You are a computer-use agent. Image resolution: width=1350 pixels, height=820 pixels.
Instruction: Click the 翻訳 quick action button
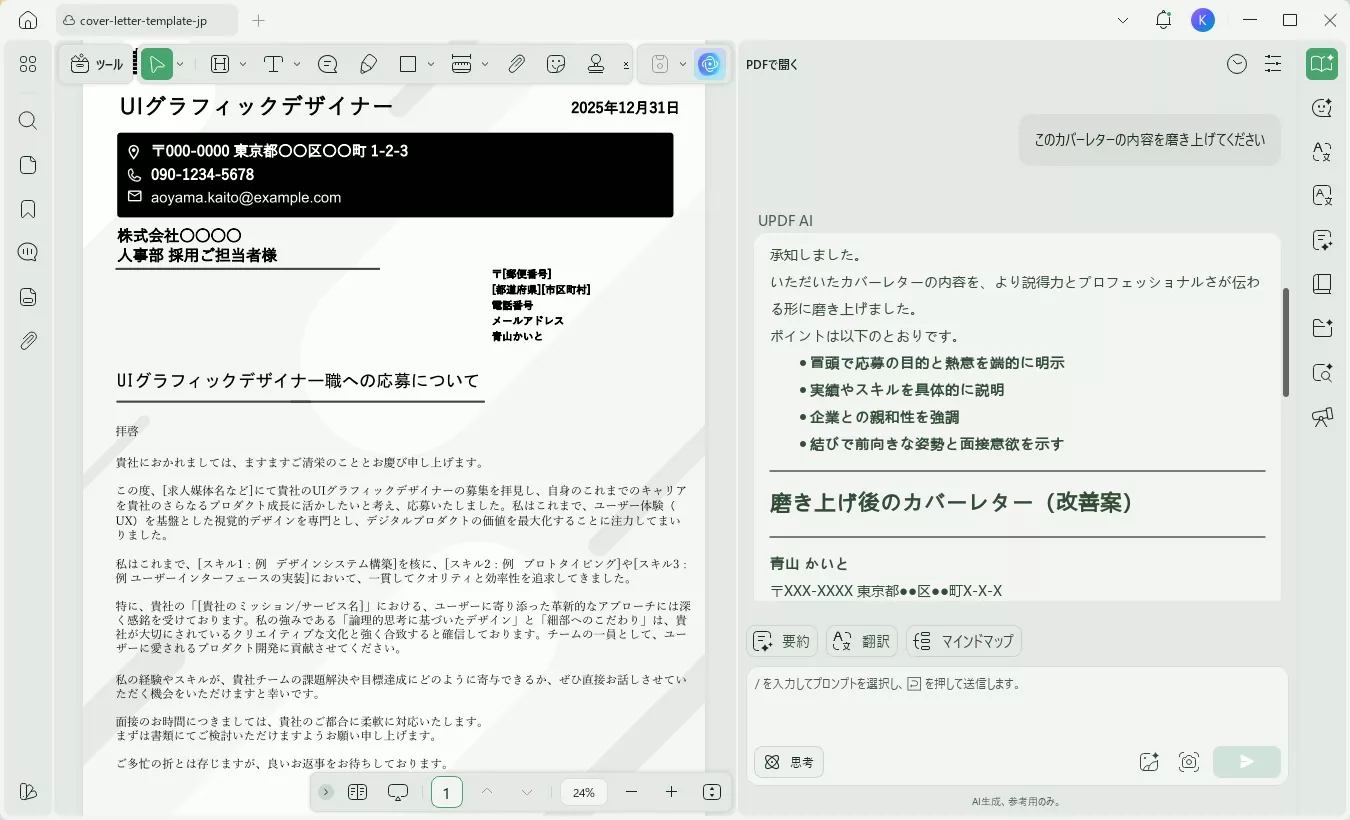pos(861,641)
